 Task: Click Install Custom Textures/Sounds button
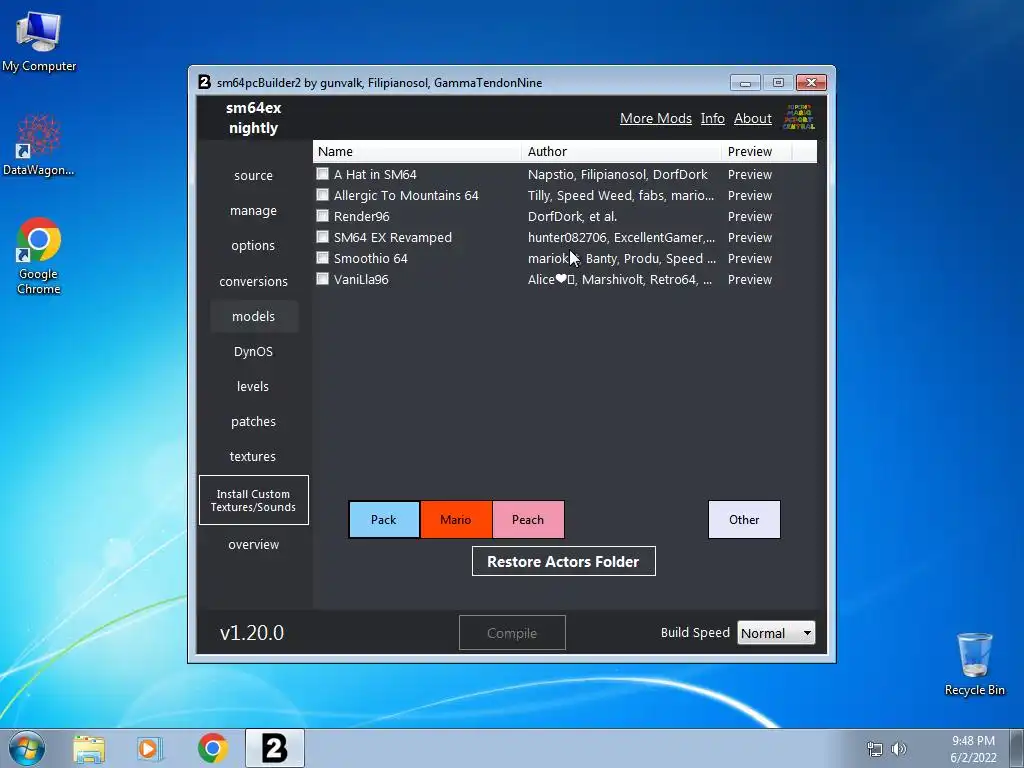tap(253, 500)
